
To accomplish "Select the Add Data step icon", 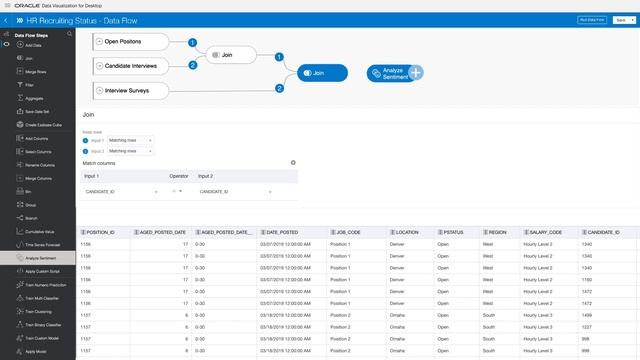I will coord(20,45).
